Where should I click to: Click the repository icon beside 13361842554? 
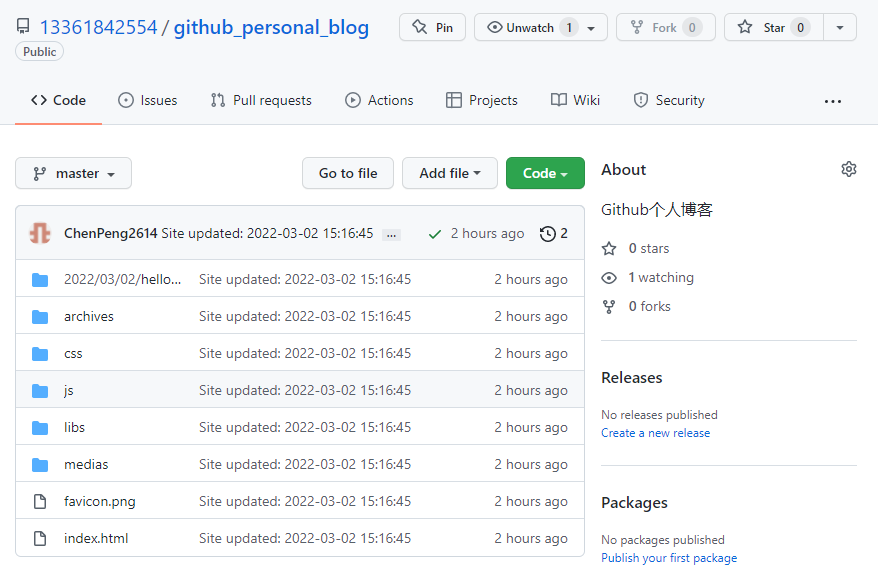(23, 26)
